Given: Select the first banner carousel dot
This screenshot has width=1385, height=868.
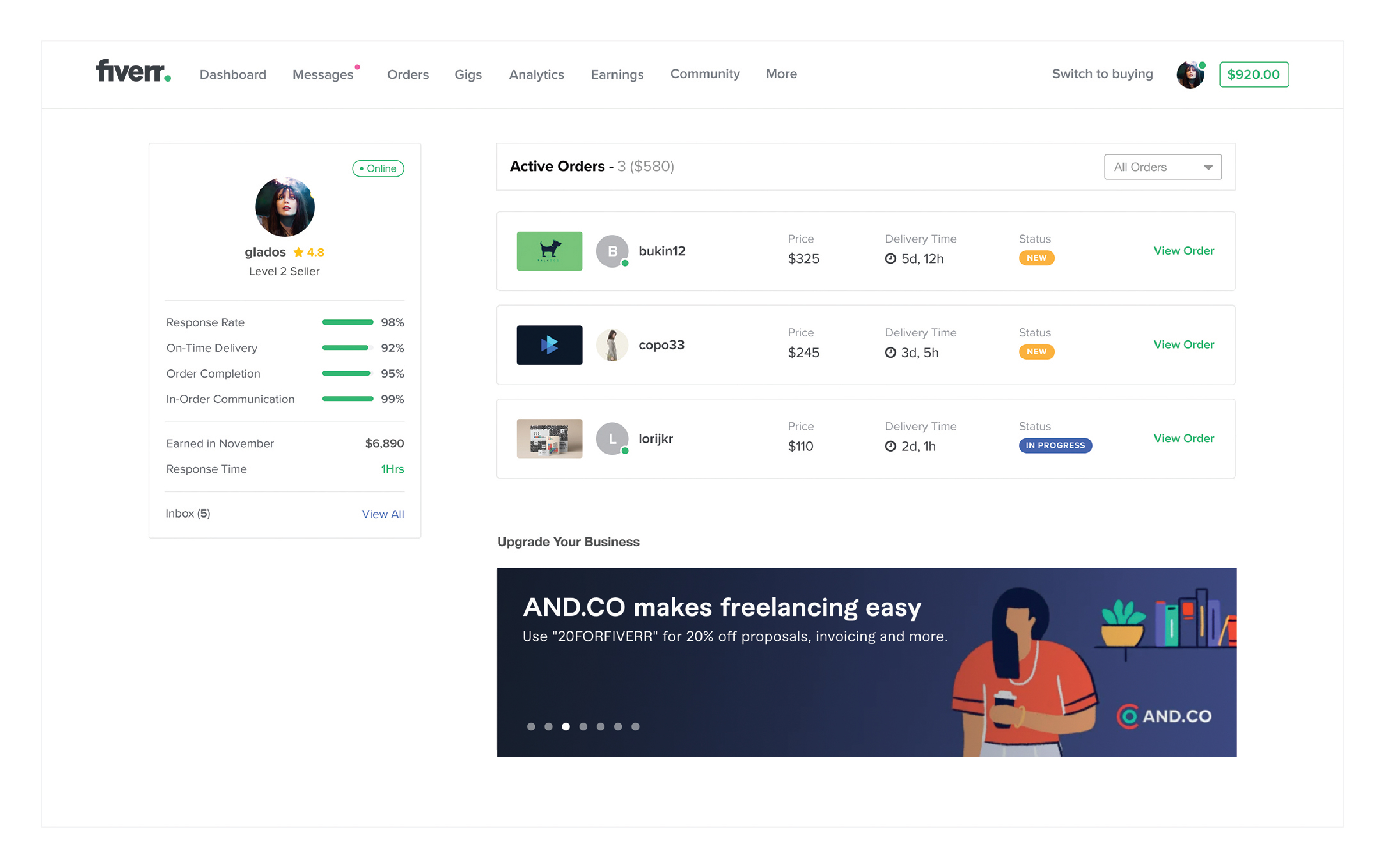Looking at the screenshot, I should 530,726.
